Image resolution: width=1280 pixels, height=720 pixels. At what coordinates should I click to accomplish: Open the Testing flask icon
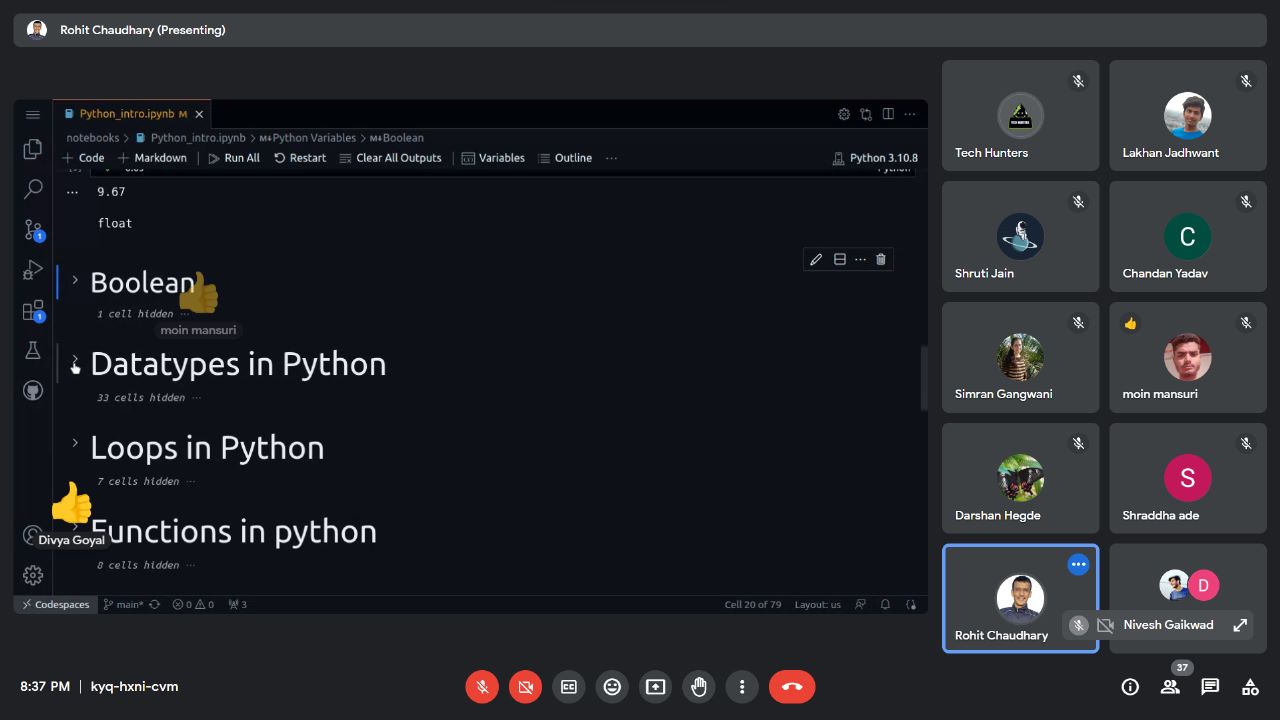(33, 350)
